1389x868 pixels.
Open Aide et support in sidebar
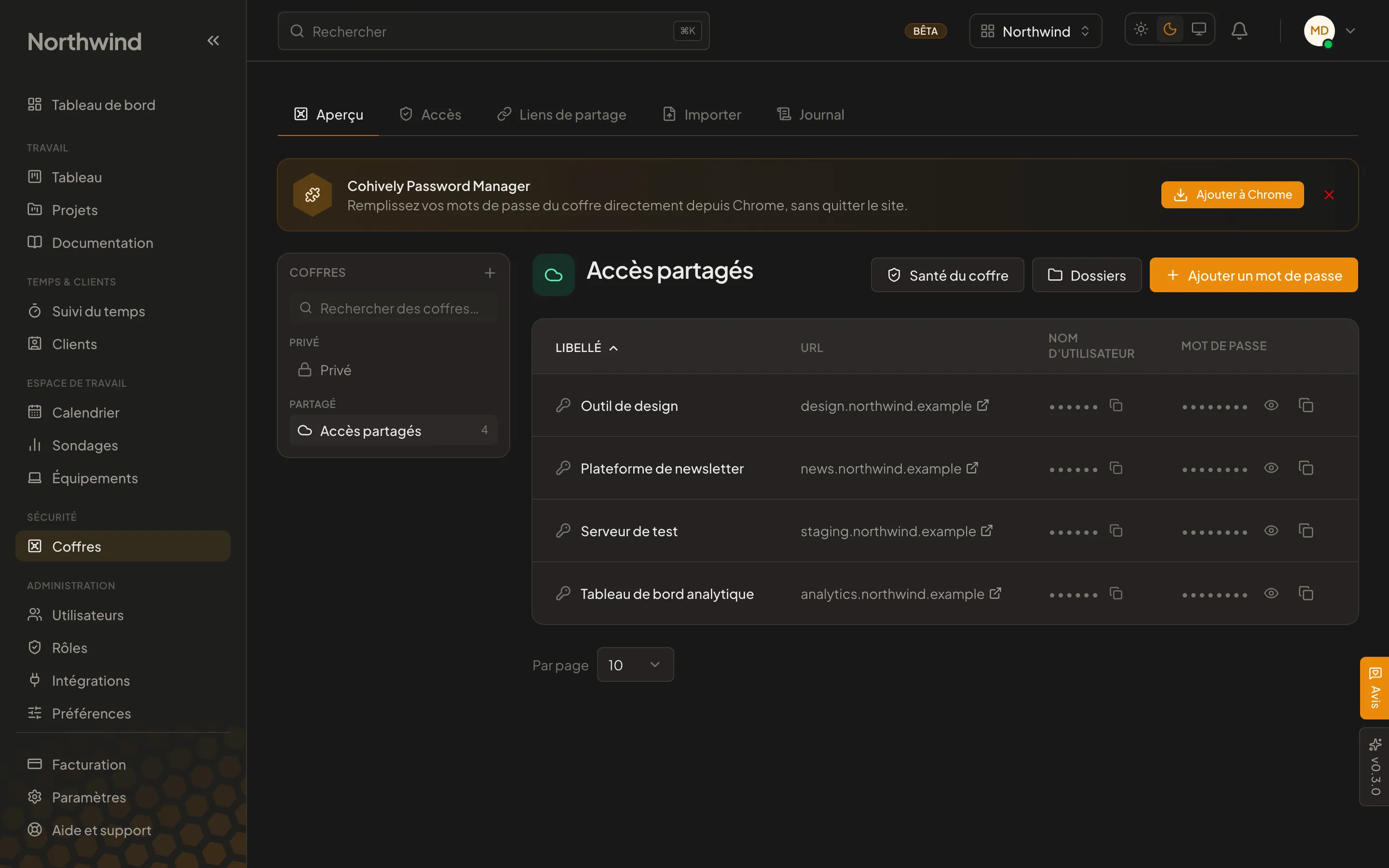[x=123, y=830]
